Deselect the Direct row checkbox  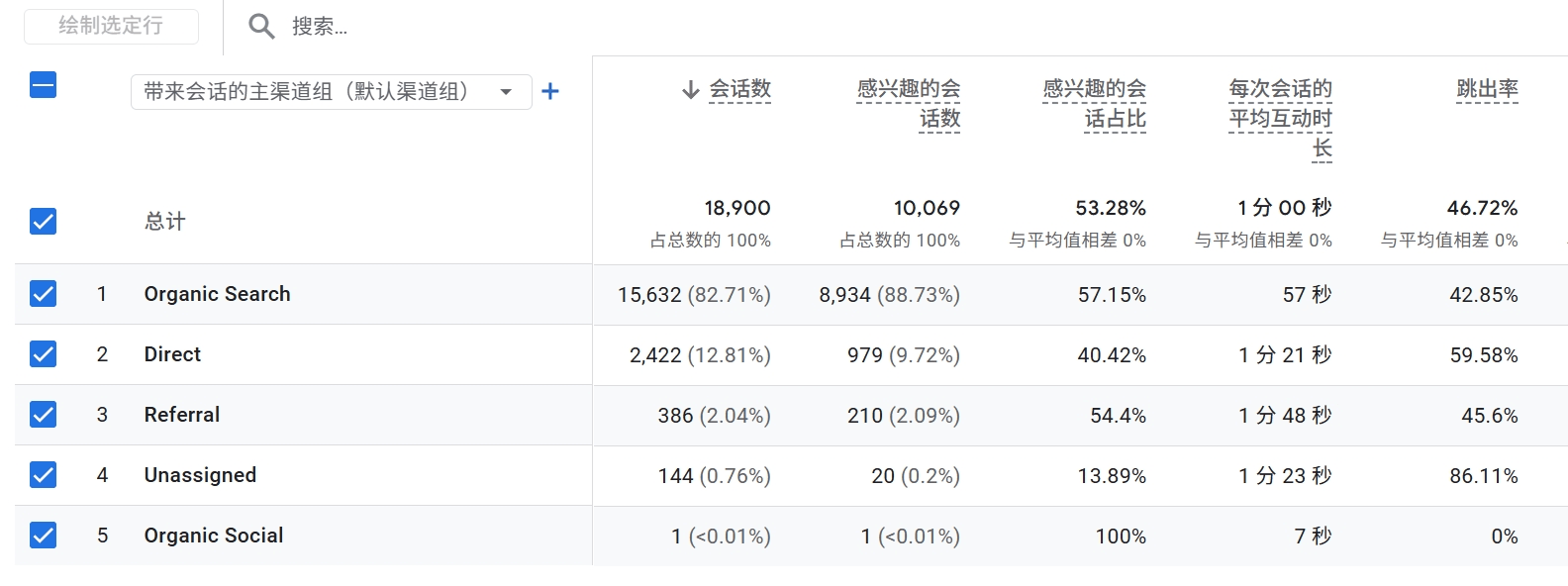(x=44, y=354)
